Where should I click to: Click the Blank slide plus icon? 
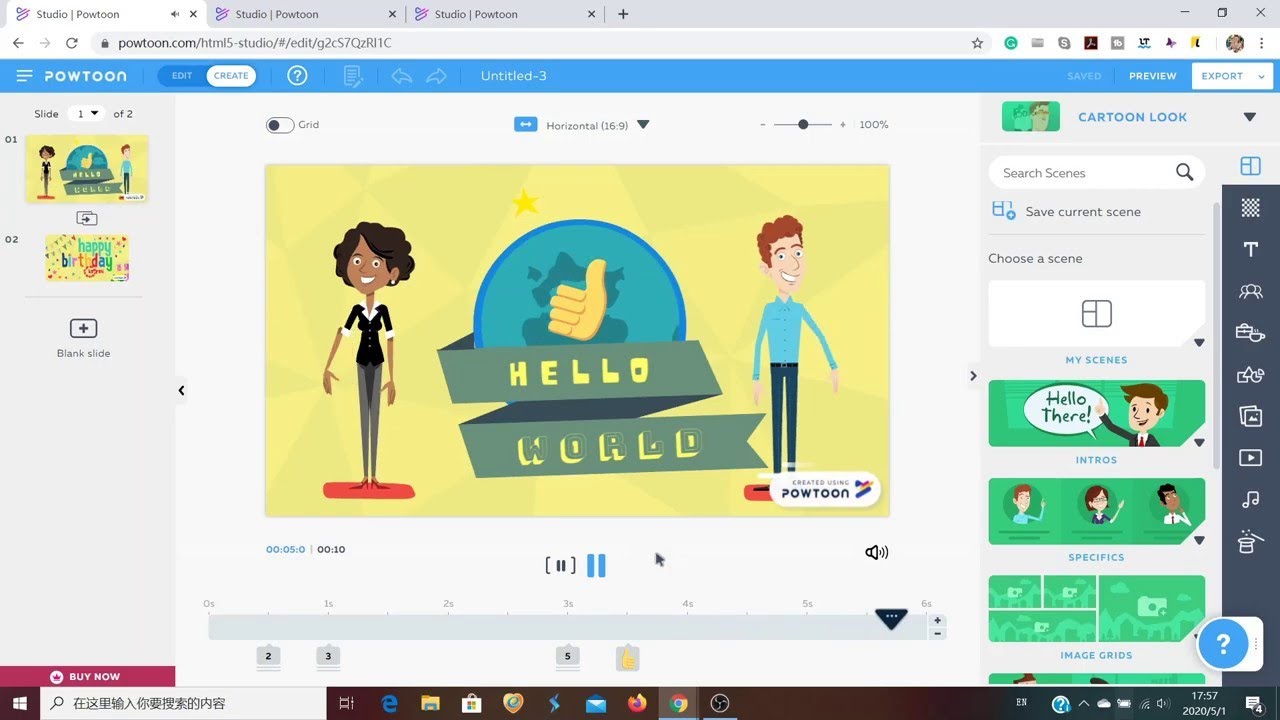point(83,328)
